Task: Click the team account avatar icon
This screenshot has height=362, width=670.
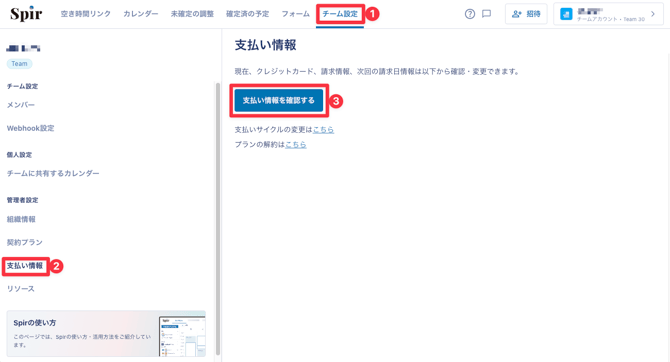Action: 566,14
